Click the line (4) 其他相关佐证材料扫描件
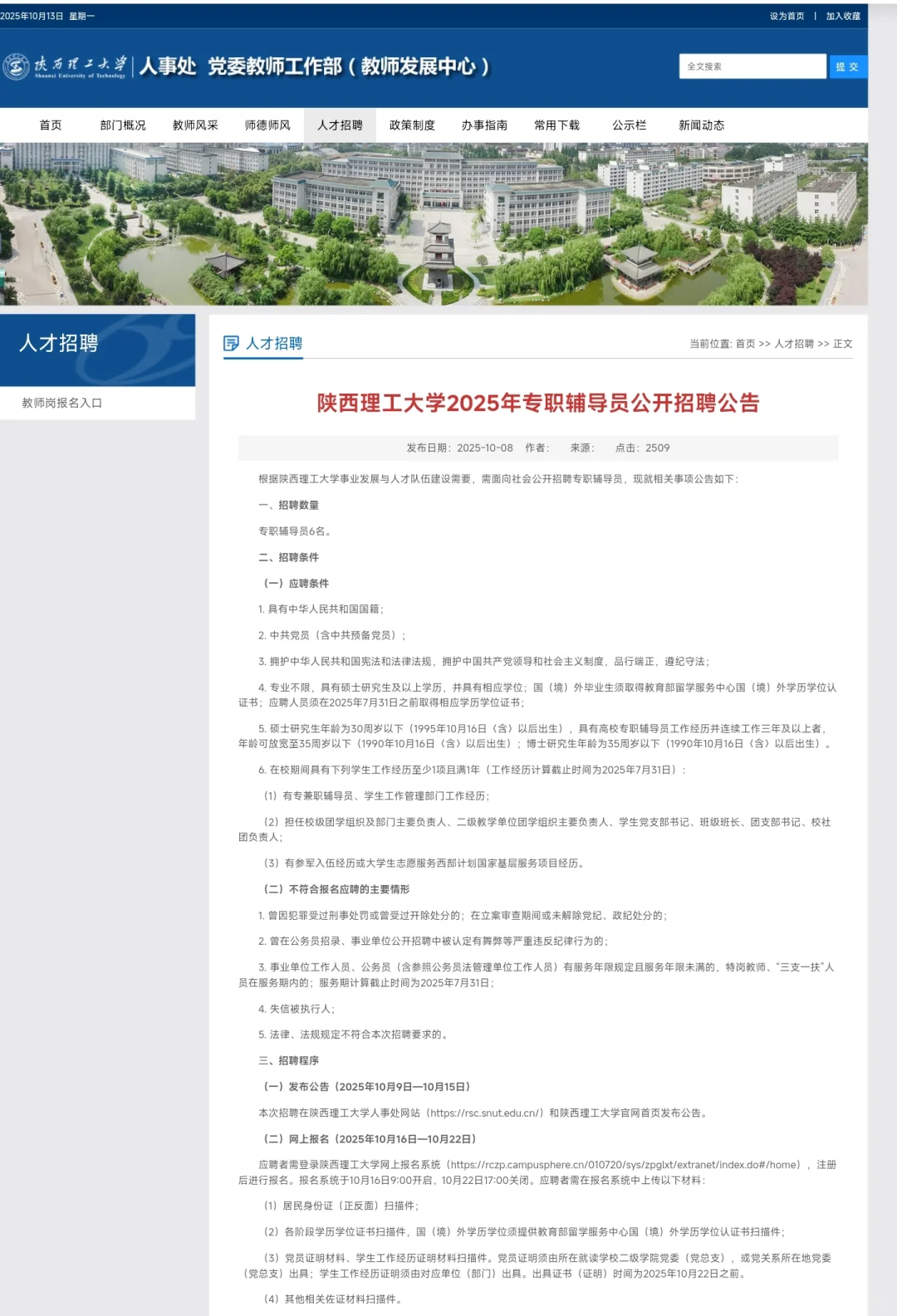Screen dimensions: 897x1316 tap(332, 1299)
